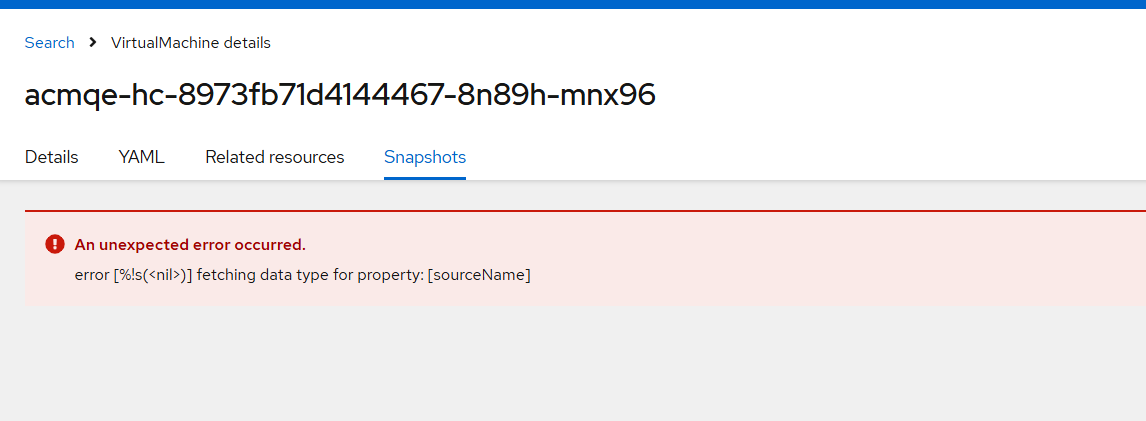Image resolution: width=1146 pixels, height=421 pixels.
Task: Click the blue underline beneath Snapshots
Action: pos(424,178)
